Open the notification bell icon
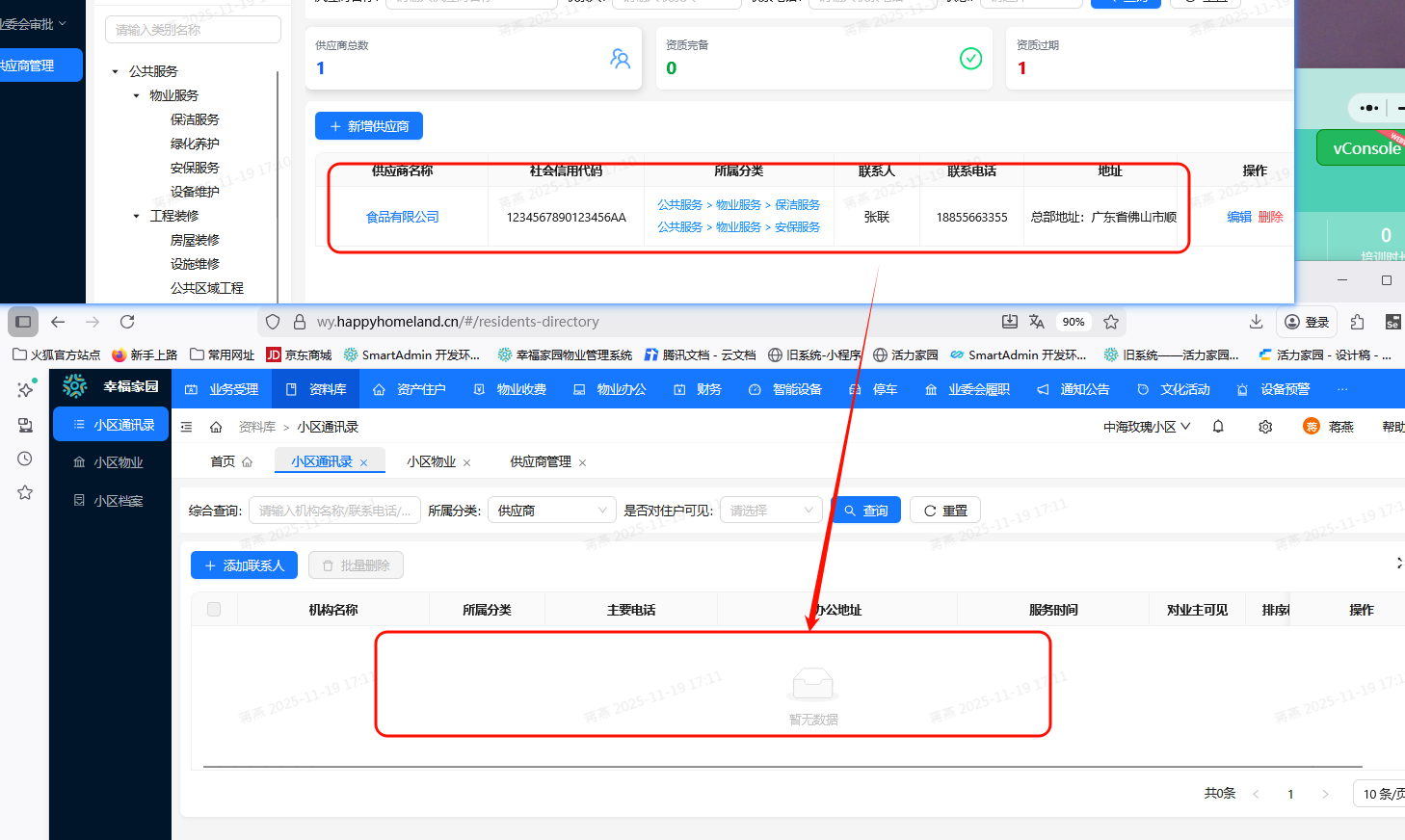The width and height of the screenshot is (1405, 840). (x=1217, y=425)
